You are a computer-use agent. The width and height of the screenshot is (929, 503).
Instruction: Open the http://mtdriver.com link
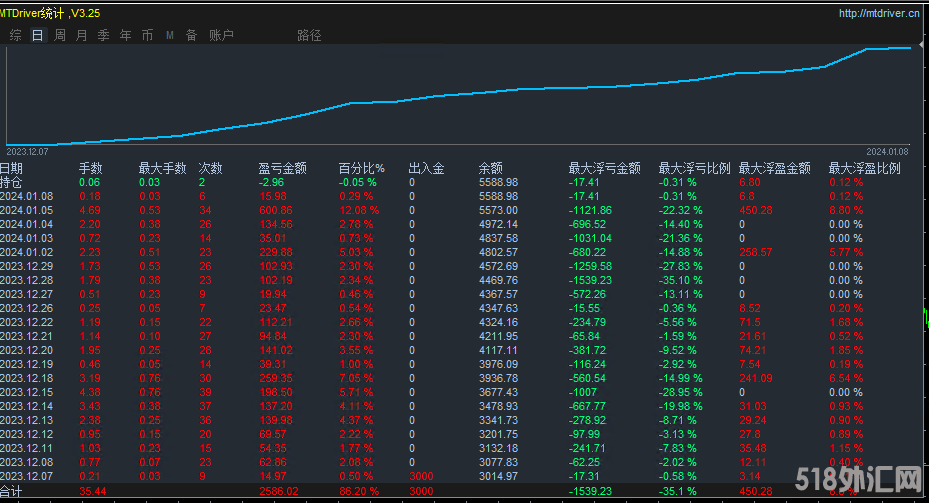pos(879,13)
